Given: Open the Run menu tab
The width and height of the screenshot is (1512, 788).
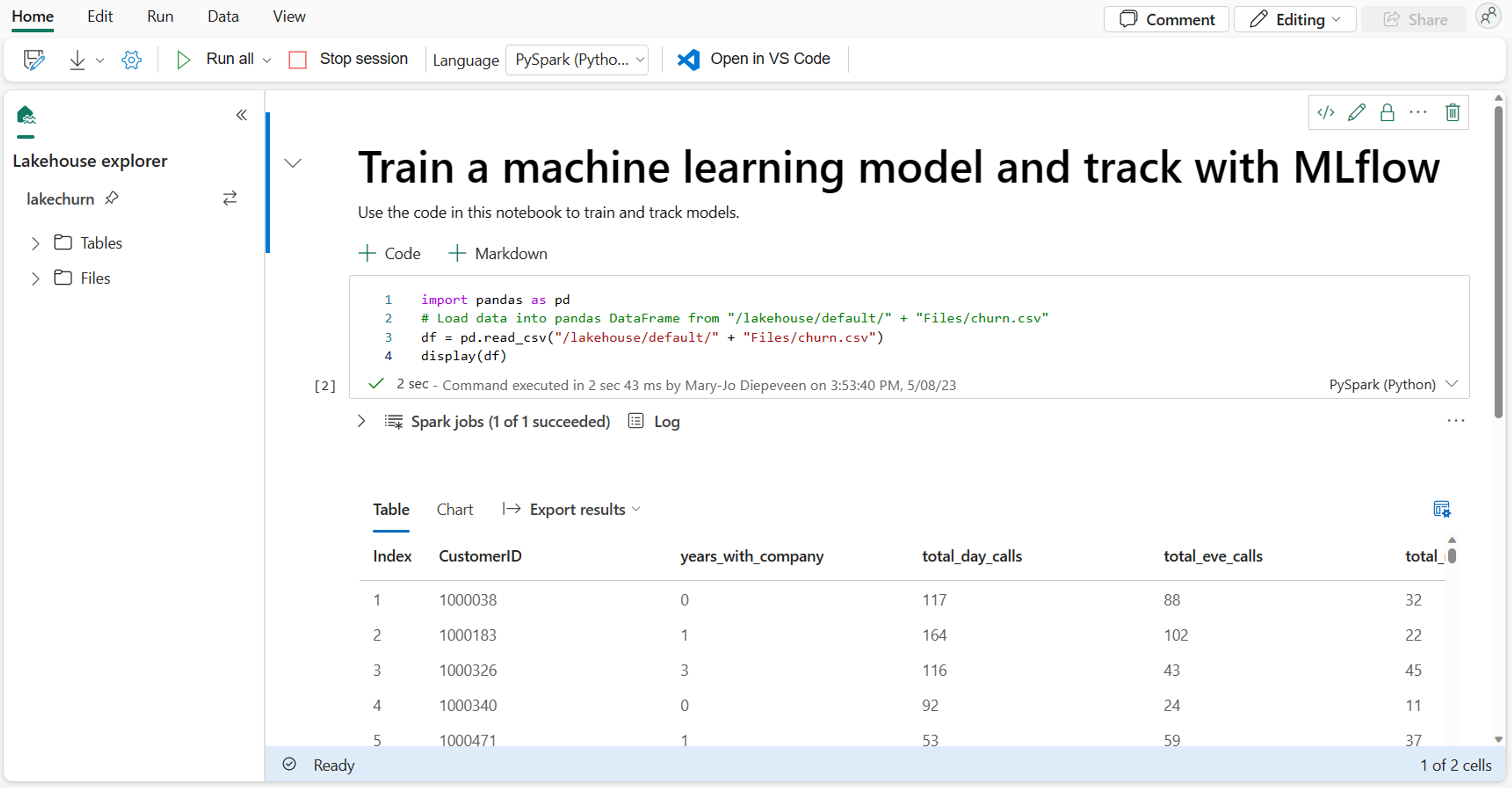Looking at the screenshot, I should pyautogui.click(x=160, y=16).
